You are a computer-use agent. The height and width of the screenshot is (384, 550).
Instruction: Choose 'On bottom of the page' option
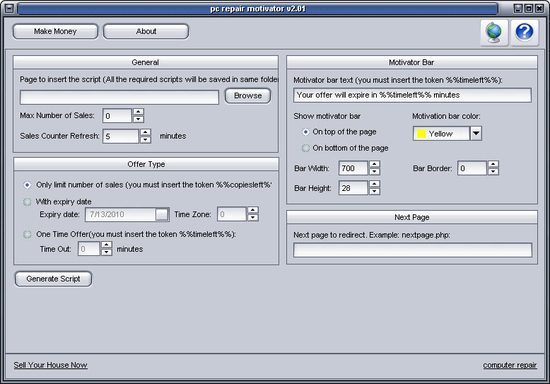click(306, 148)
